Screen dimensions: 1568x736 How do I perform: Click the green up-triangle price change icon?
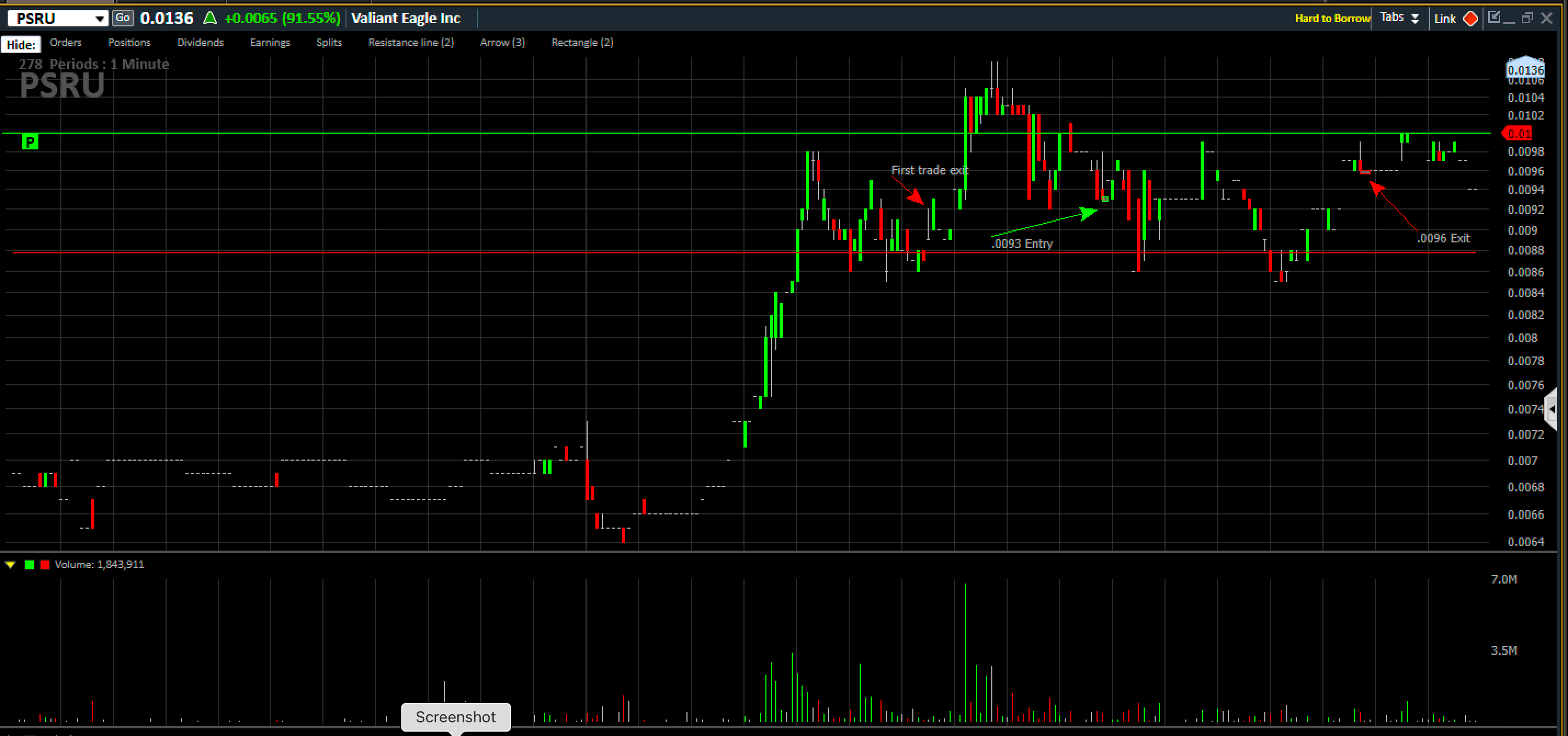pos(210,18)
